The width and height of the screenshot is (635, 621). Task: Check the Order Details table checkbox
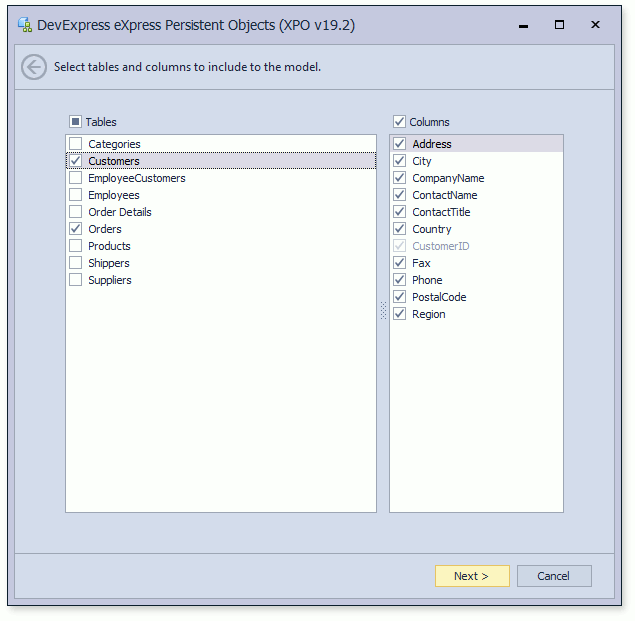tap(75, 211)
